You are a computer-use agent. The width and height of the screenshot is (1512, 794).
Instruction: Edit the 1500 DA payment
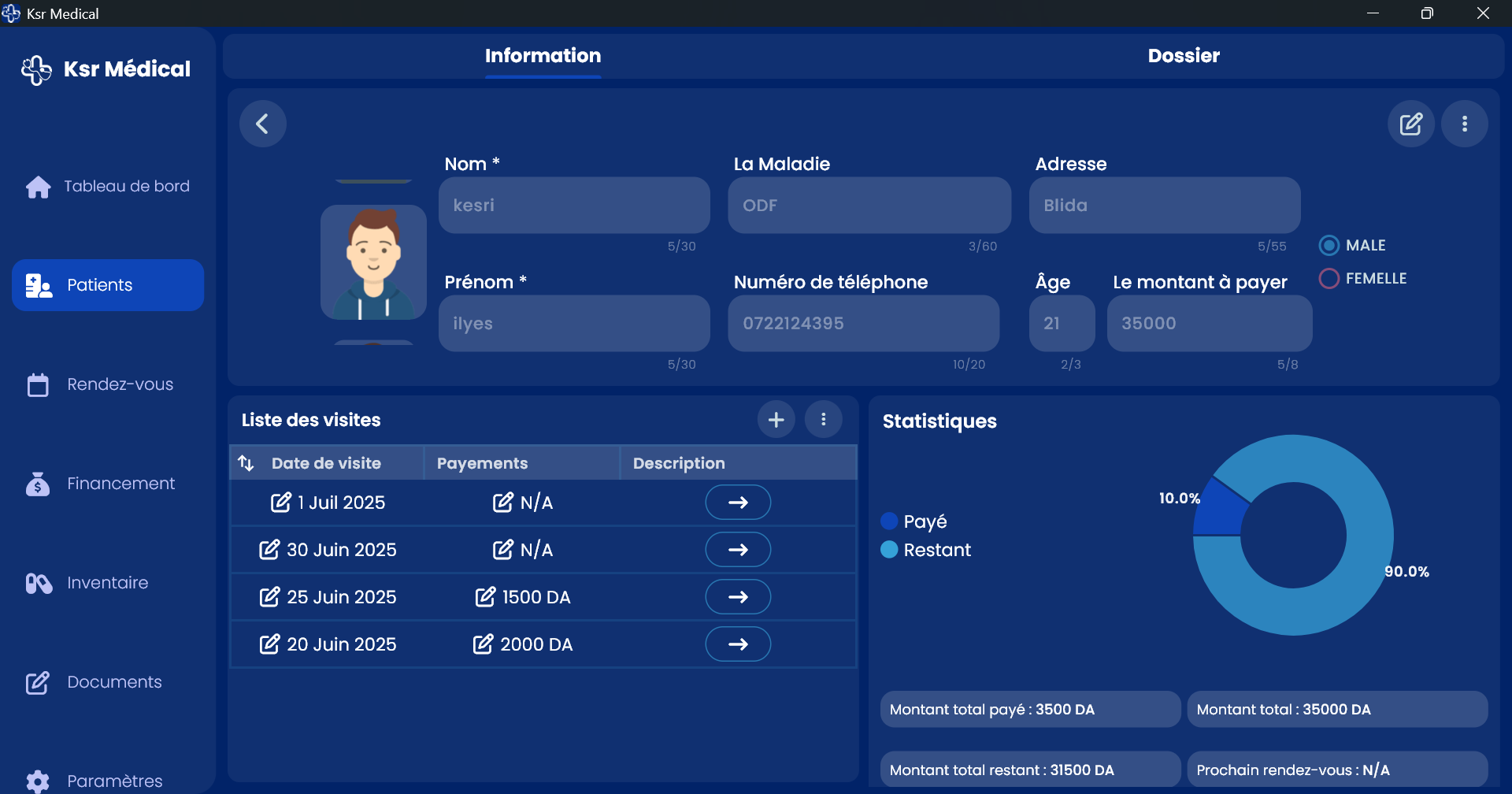pyautogui.click(x=485, y=597)
